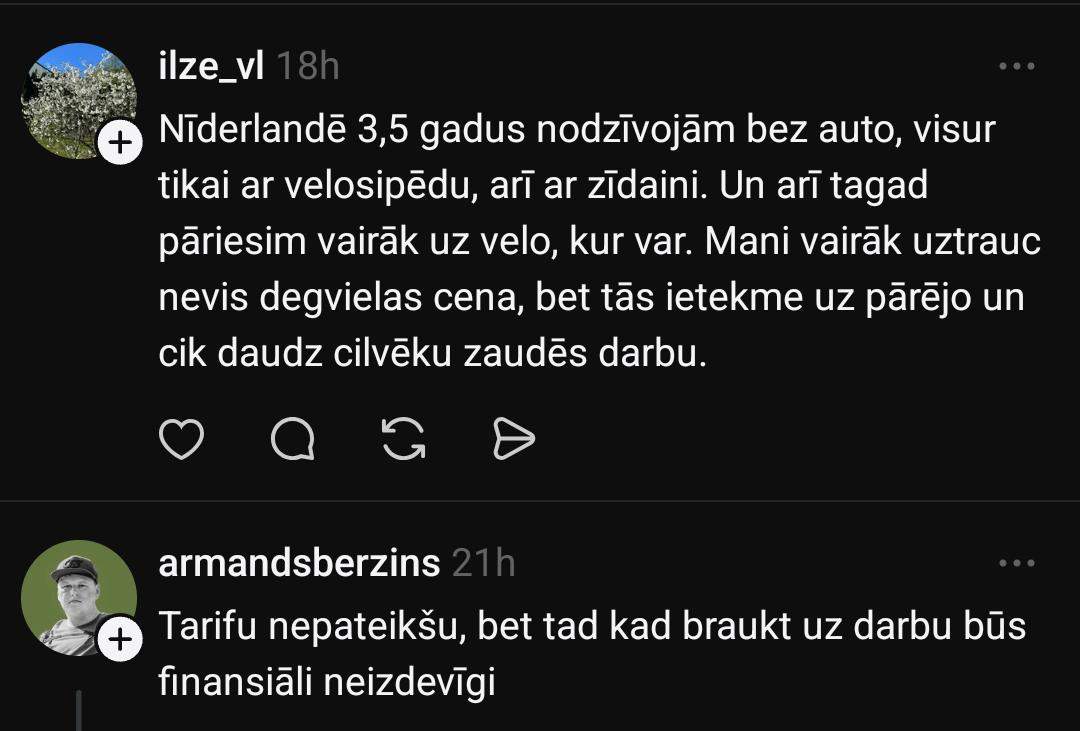
Task: Open ilze_vl's post about living without a car
Action: (590, 242)
